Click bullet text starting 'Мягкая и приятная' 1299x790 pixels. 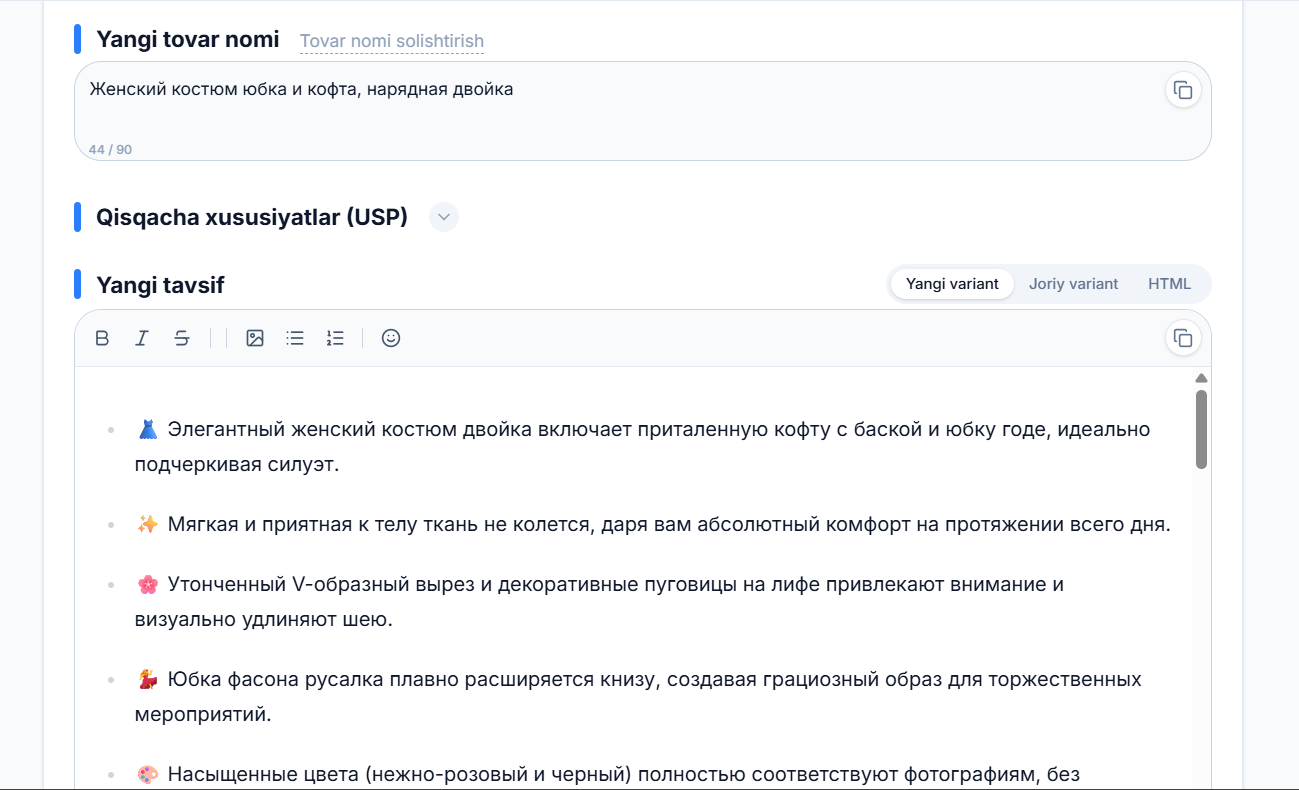point(653,524)
